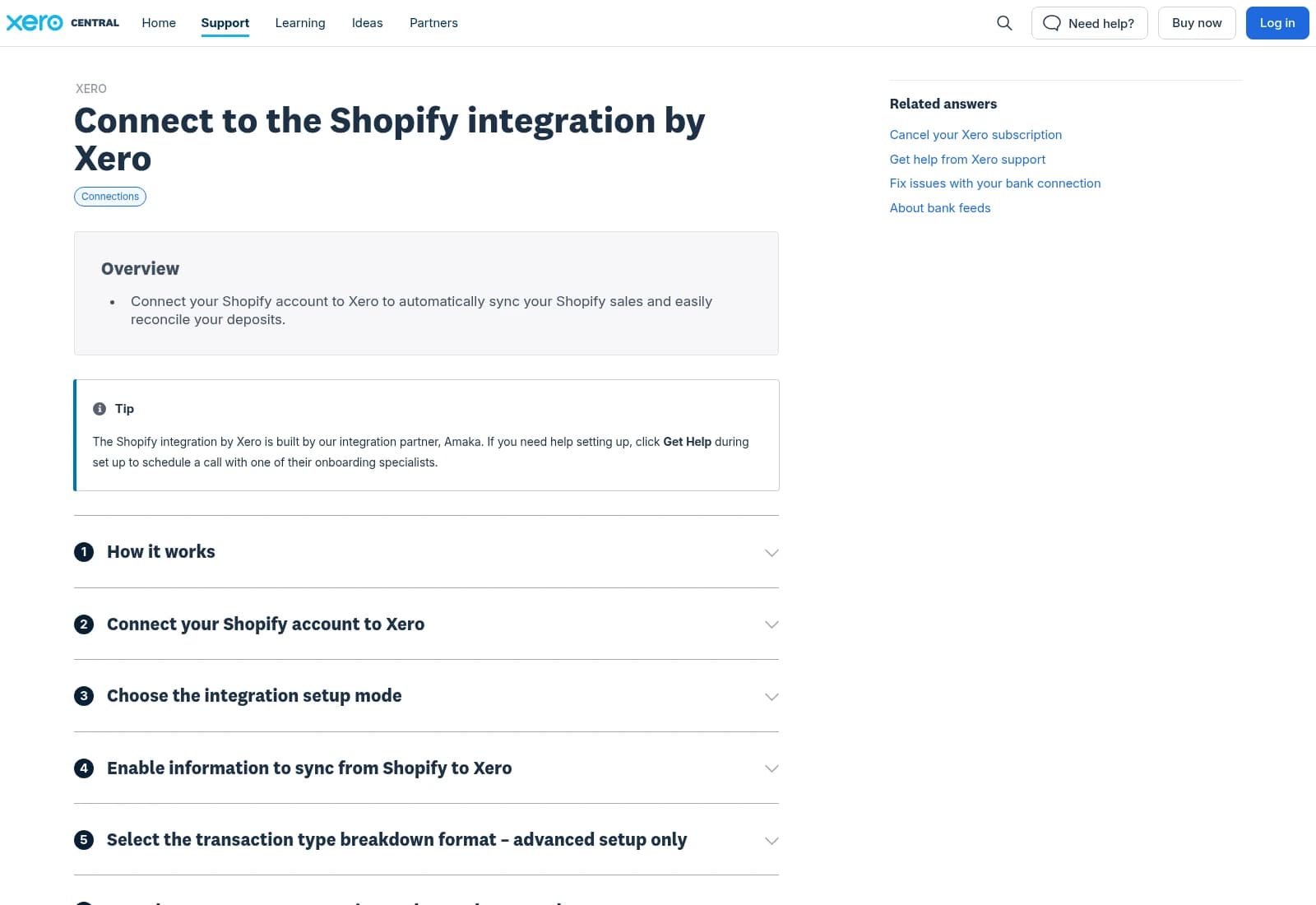Click the Log in button
1316x905 pixels.
pos(1277,23)
